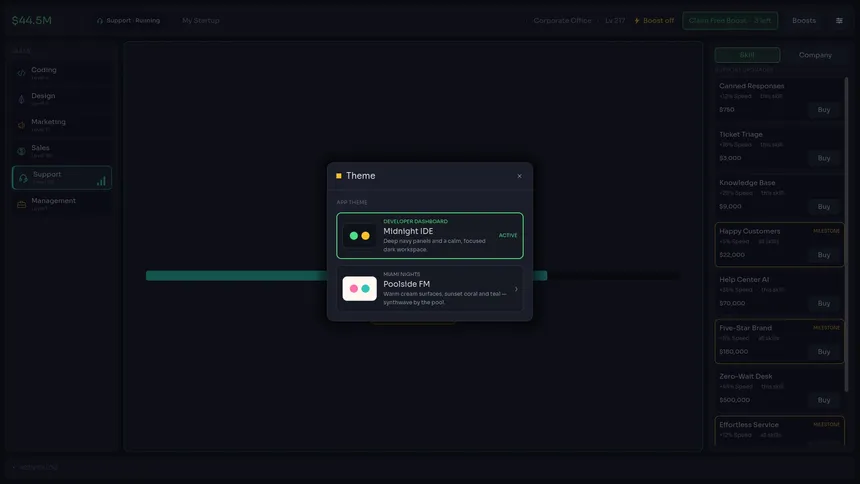The width and height of the screenshot is (860, 484).
Task: Select the Marketing skill row
Action: point(61,125)
